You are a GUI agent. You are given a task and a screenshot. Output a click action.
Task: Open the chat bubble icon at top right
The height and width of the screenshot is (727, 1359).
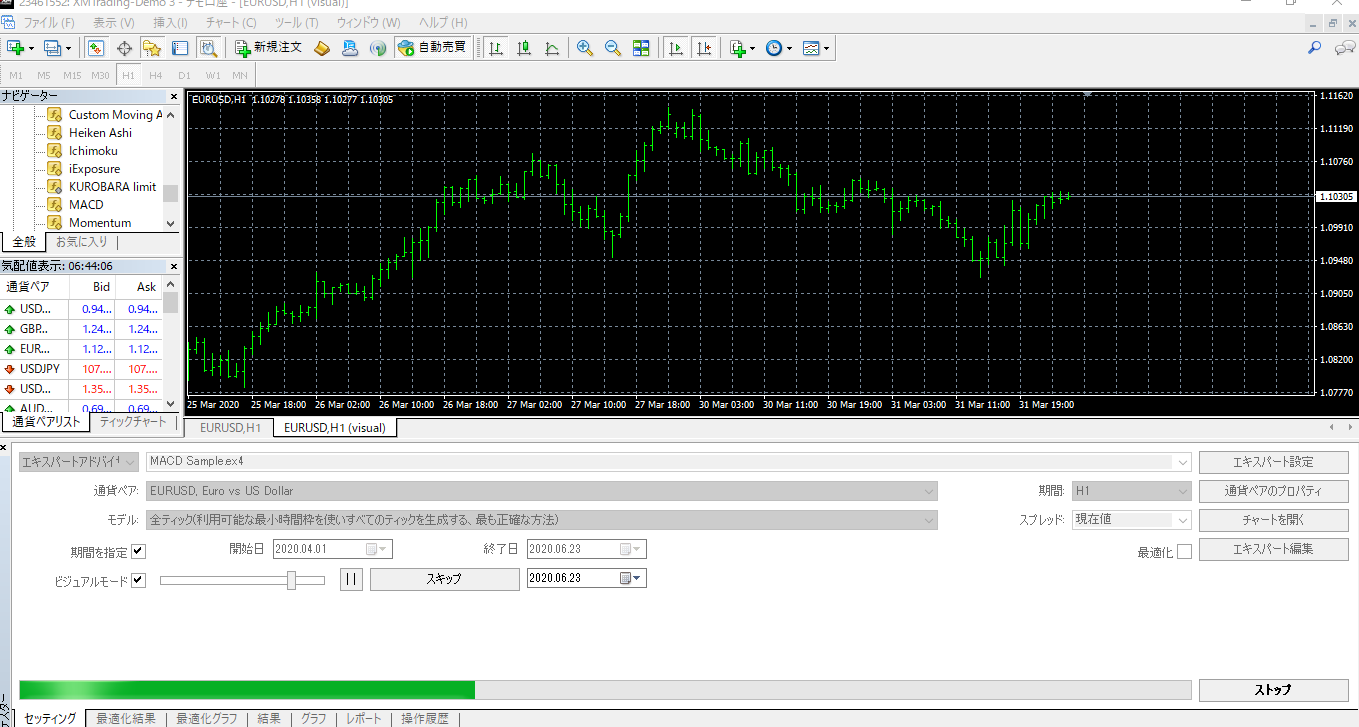[x=1345, y=47]
